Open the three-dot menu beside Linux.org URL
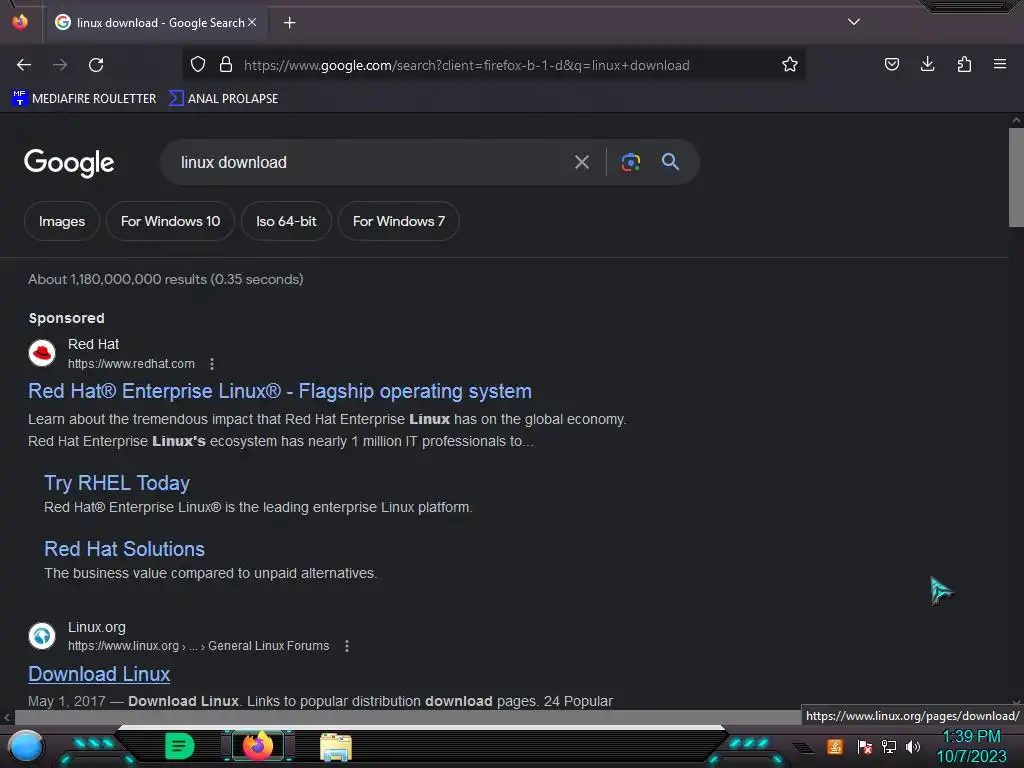The height and width of the screenshot is (768, 1024). click(x=347, y=646)
